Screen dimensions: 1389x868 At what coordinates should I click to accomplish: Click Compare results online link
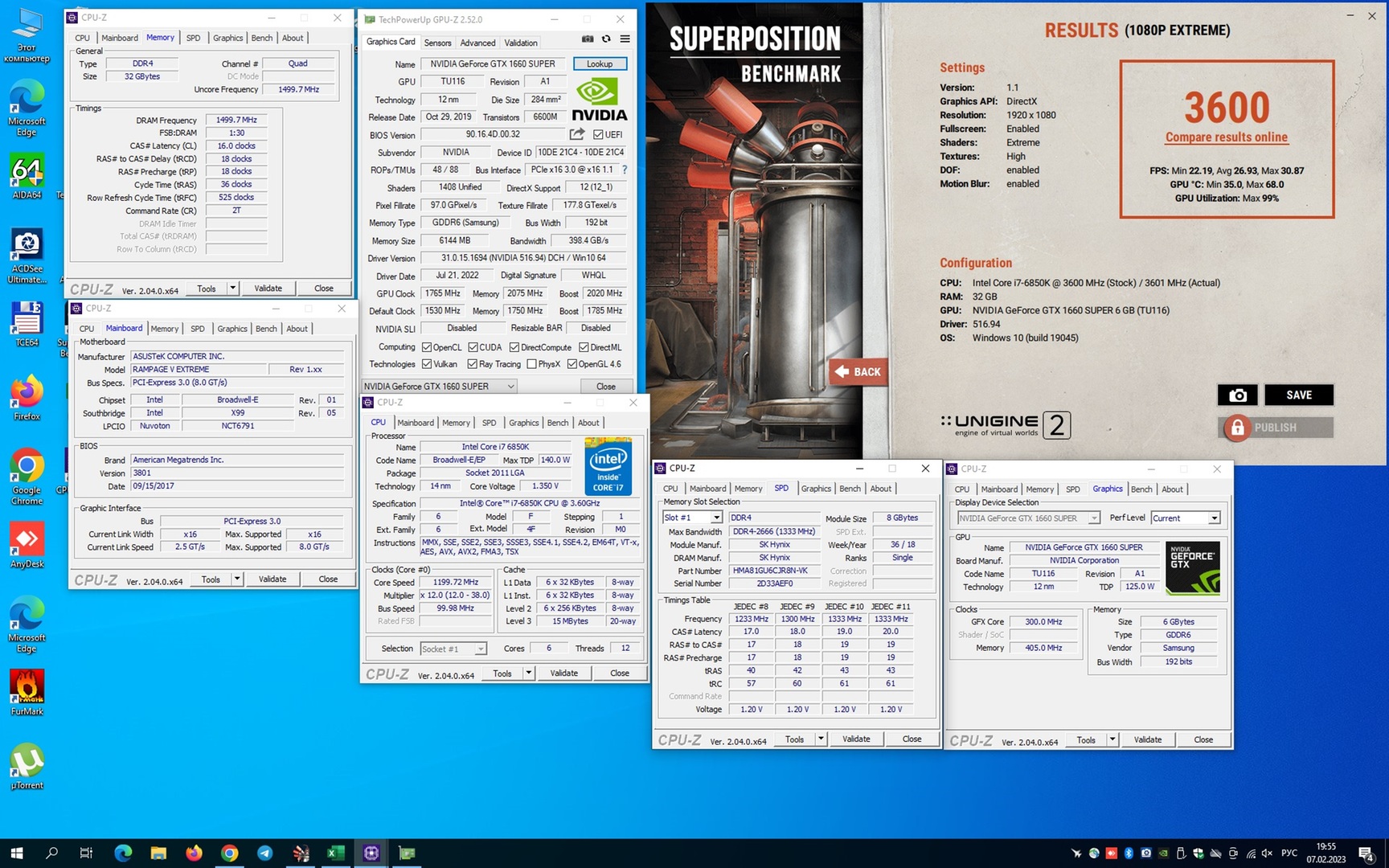(x=1227, y=137)
